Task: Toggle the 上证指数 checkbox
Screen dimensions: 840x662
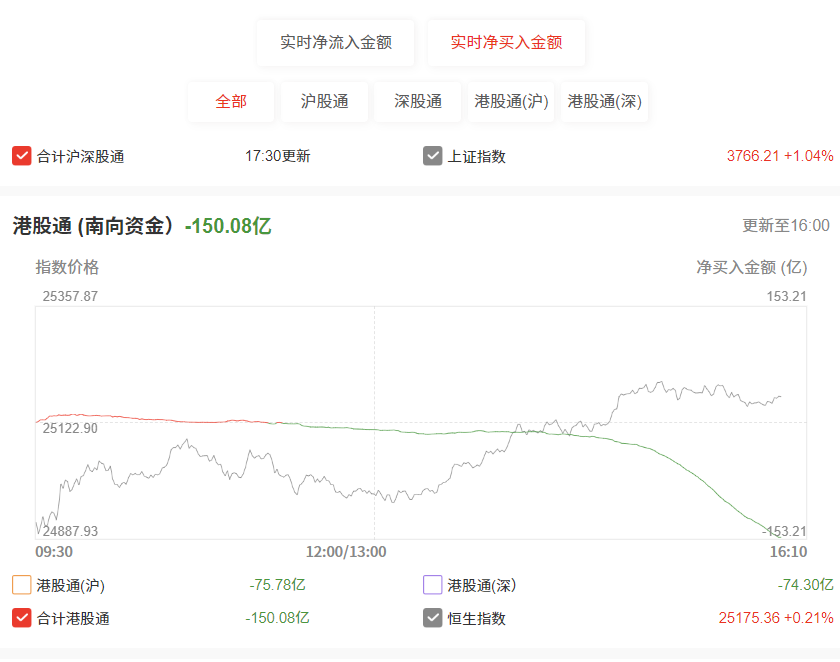Action: click(432, 156)
